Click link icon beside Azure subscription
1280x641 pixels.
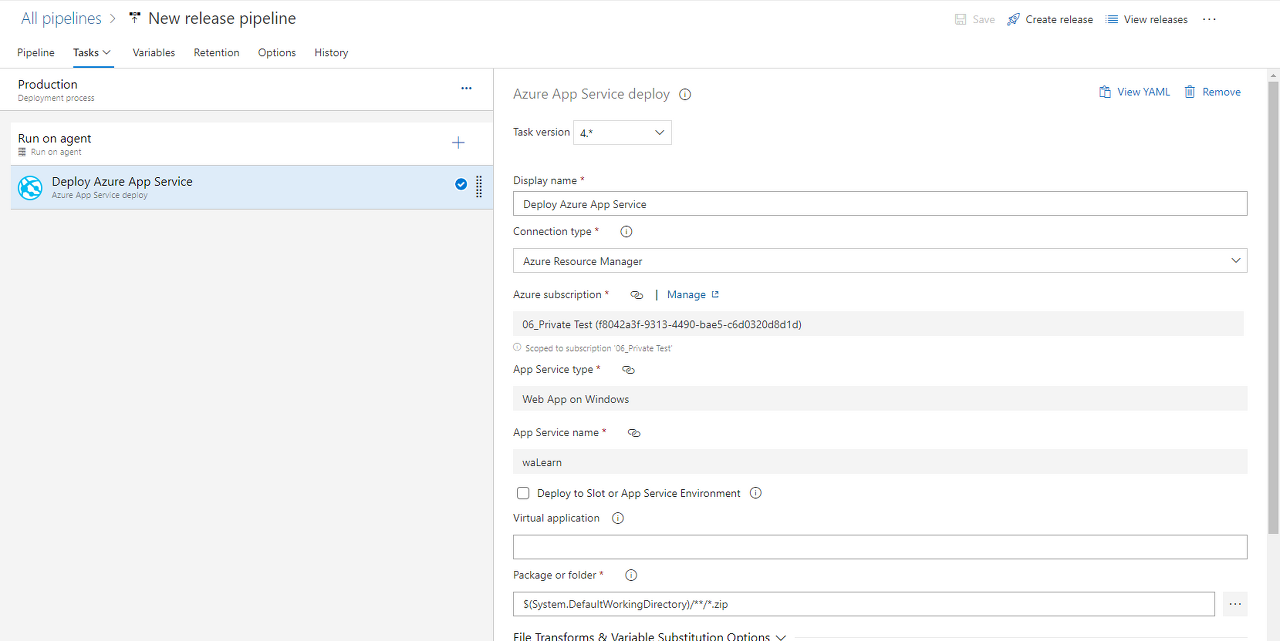point(637,295)
